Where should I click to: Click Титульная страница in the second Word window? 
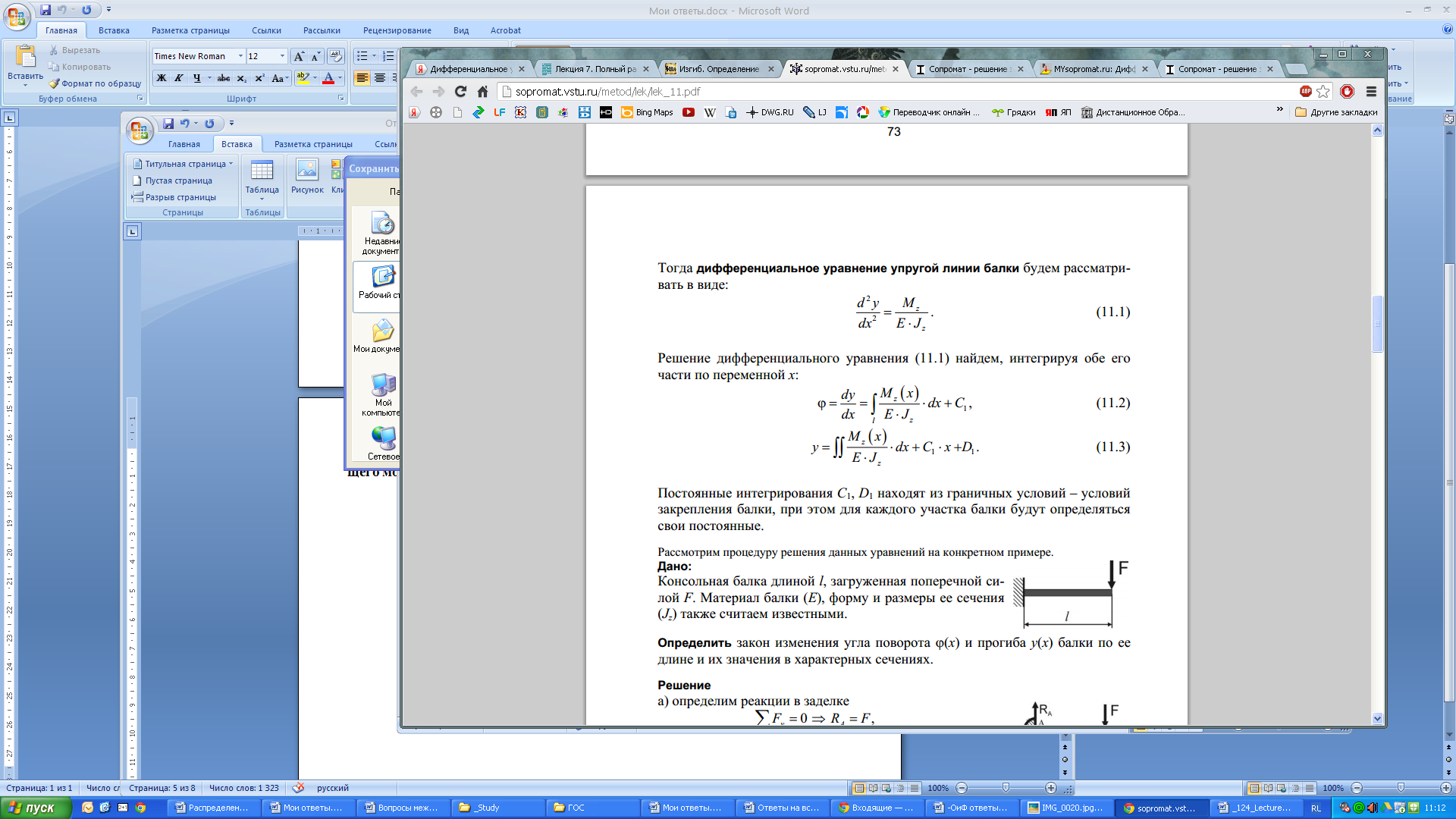click(x=184, y=164)
